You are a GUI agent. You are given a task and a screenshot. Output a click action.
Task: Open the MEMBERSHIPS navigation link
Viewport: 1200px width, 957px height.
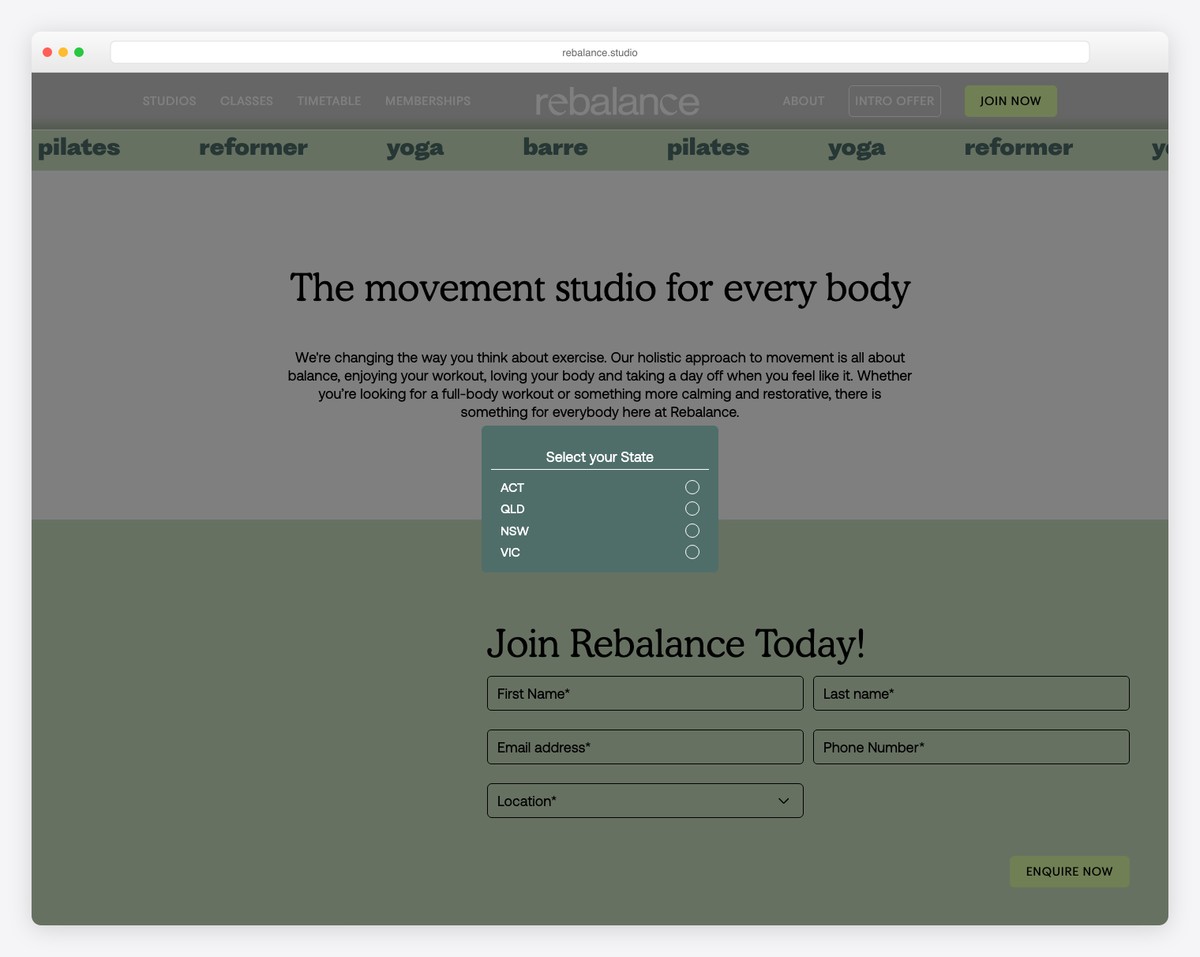(427, 100)
